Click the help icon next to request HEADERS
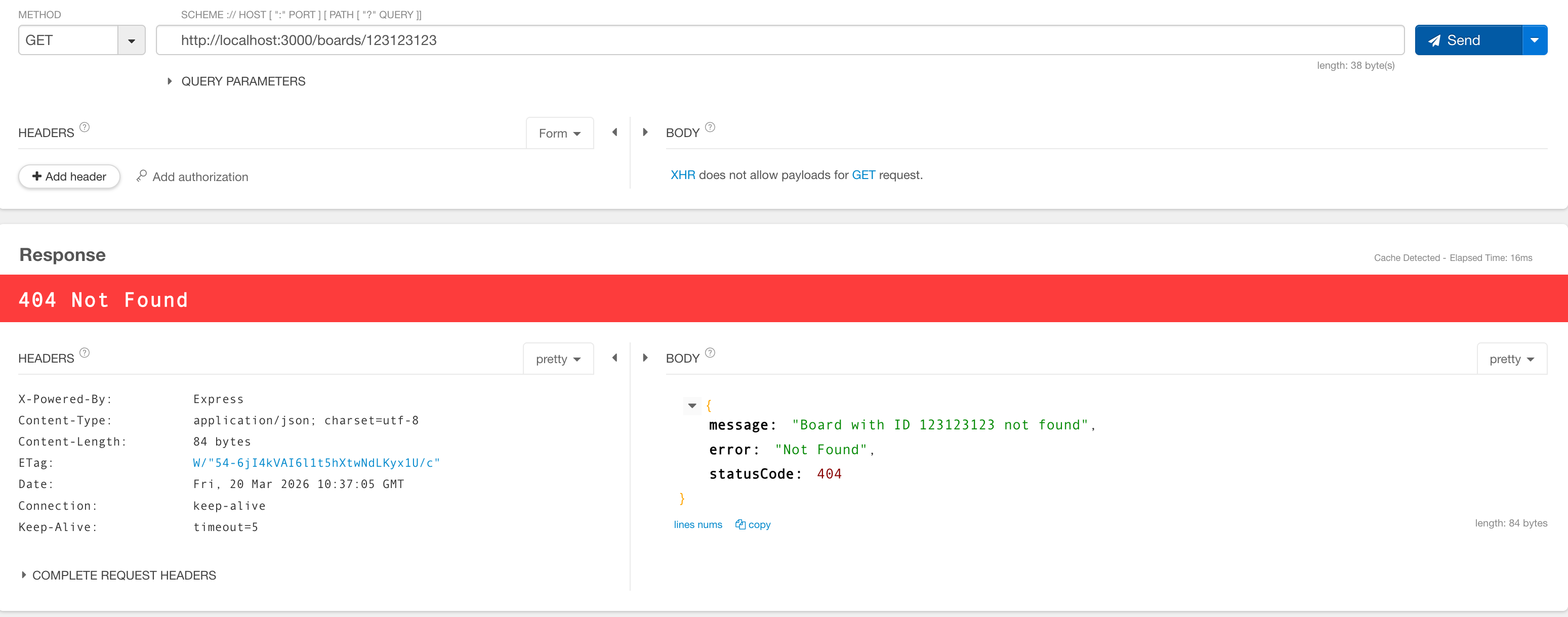This screenshot has width=1568, height=617. 85,127
